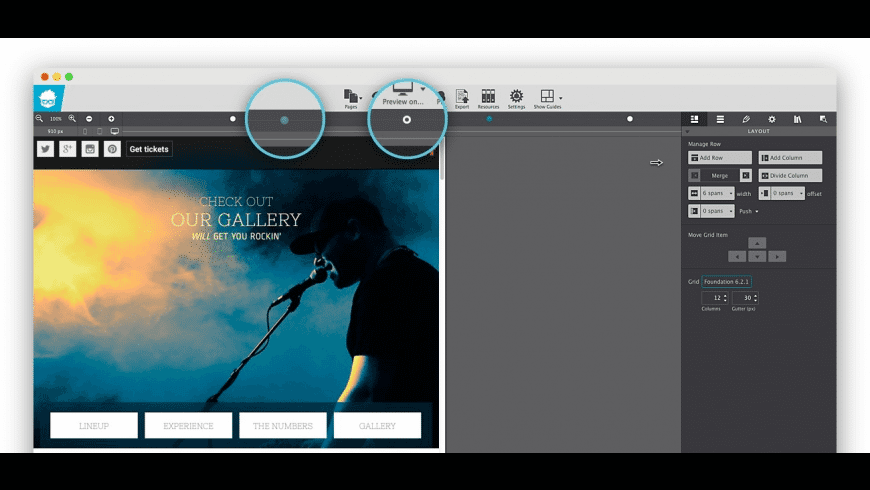Image resolution: width=870 pixels, height=490 pixels.
Task: Click THE NUMBERS navigation button
Action: [283, 426]
